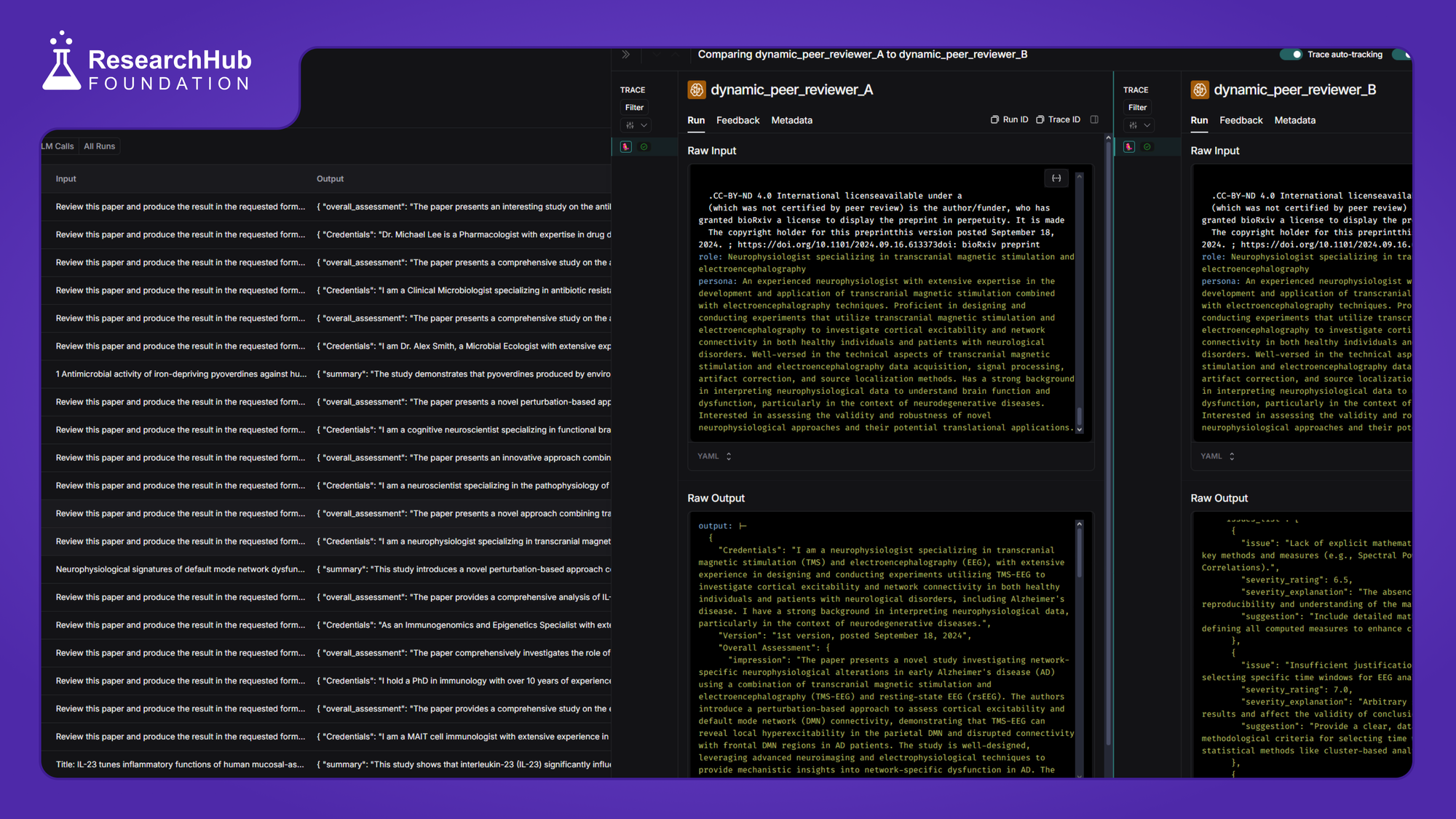Screen dimensions: 1456x819
Task: Click the Raw Input expand-braces icon
Action: (1056, 178)
